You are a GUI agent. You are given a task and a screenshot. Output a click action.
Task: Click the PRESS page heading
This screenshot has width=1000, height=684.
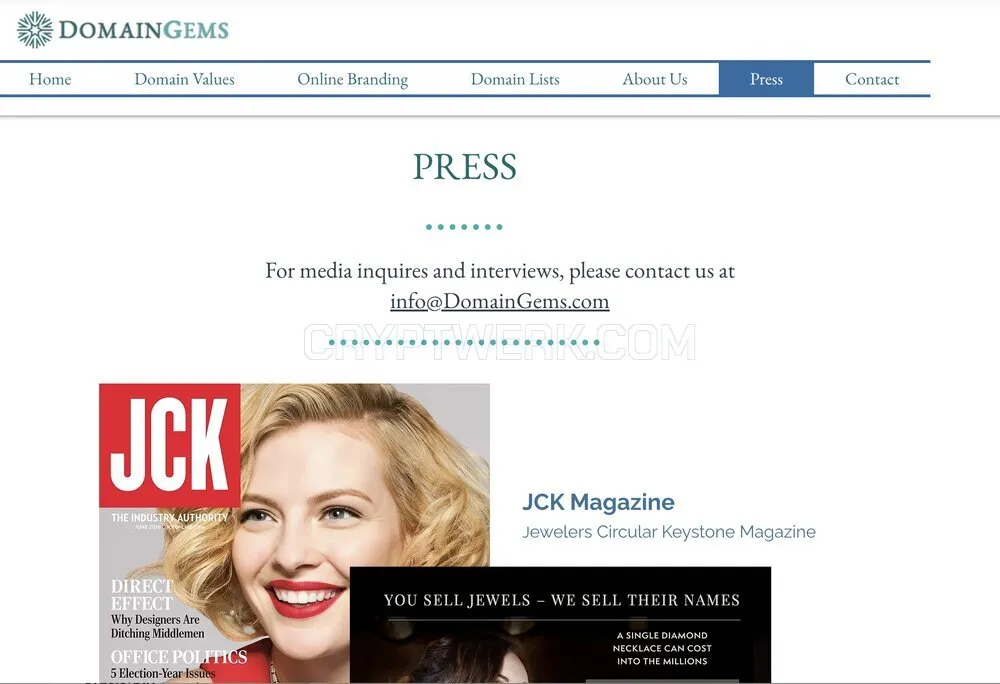(x=464, y=167)
